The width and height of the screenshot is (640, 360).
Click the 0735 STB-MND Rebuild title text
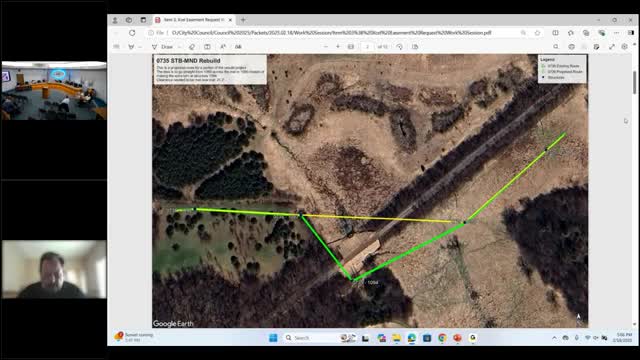[188, 60]
